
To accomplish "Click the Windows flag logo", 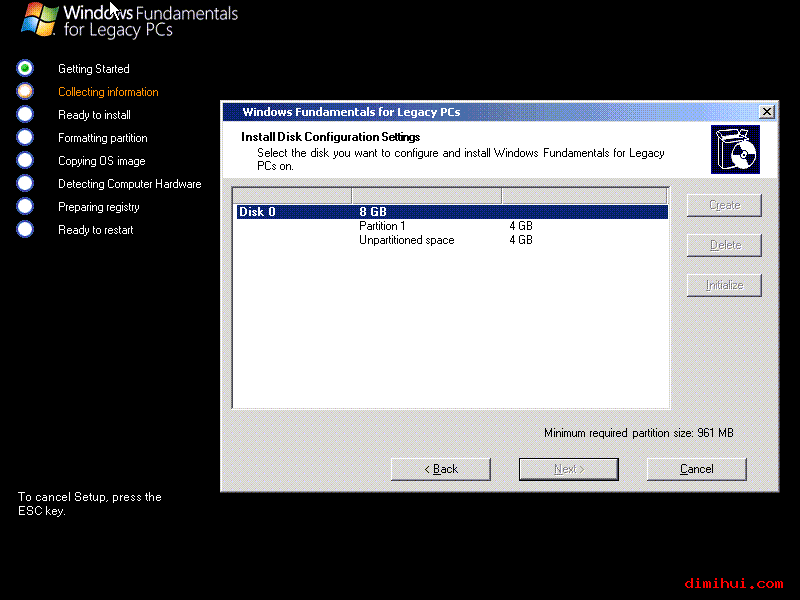I will [x=39, y=19].
